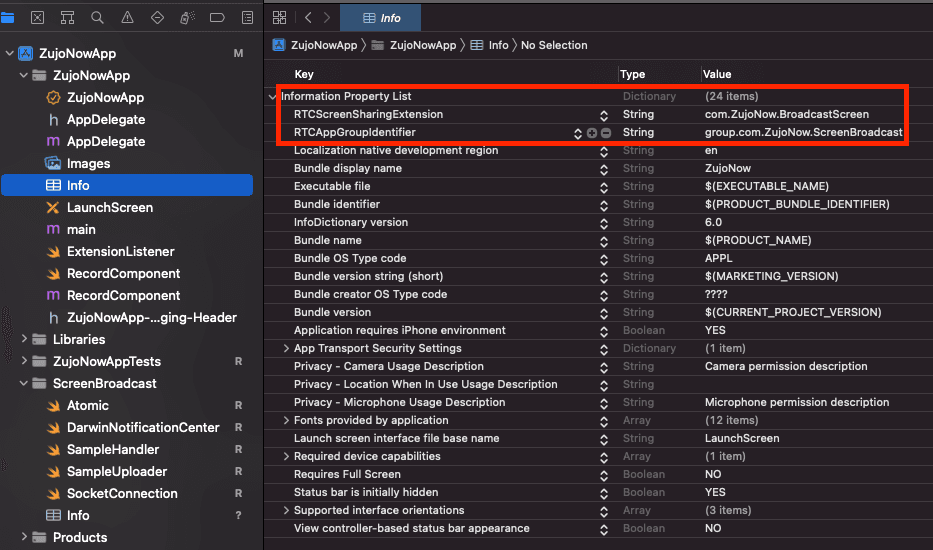Open type stepper for Requires Full Screen
The height and width of the screenshot is (550, 933).
604,476
